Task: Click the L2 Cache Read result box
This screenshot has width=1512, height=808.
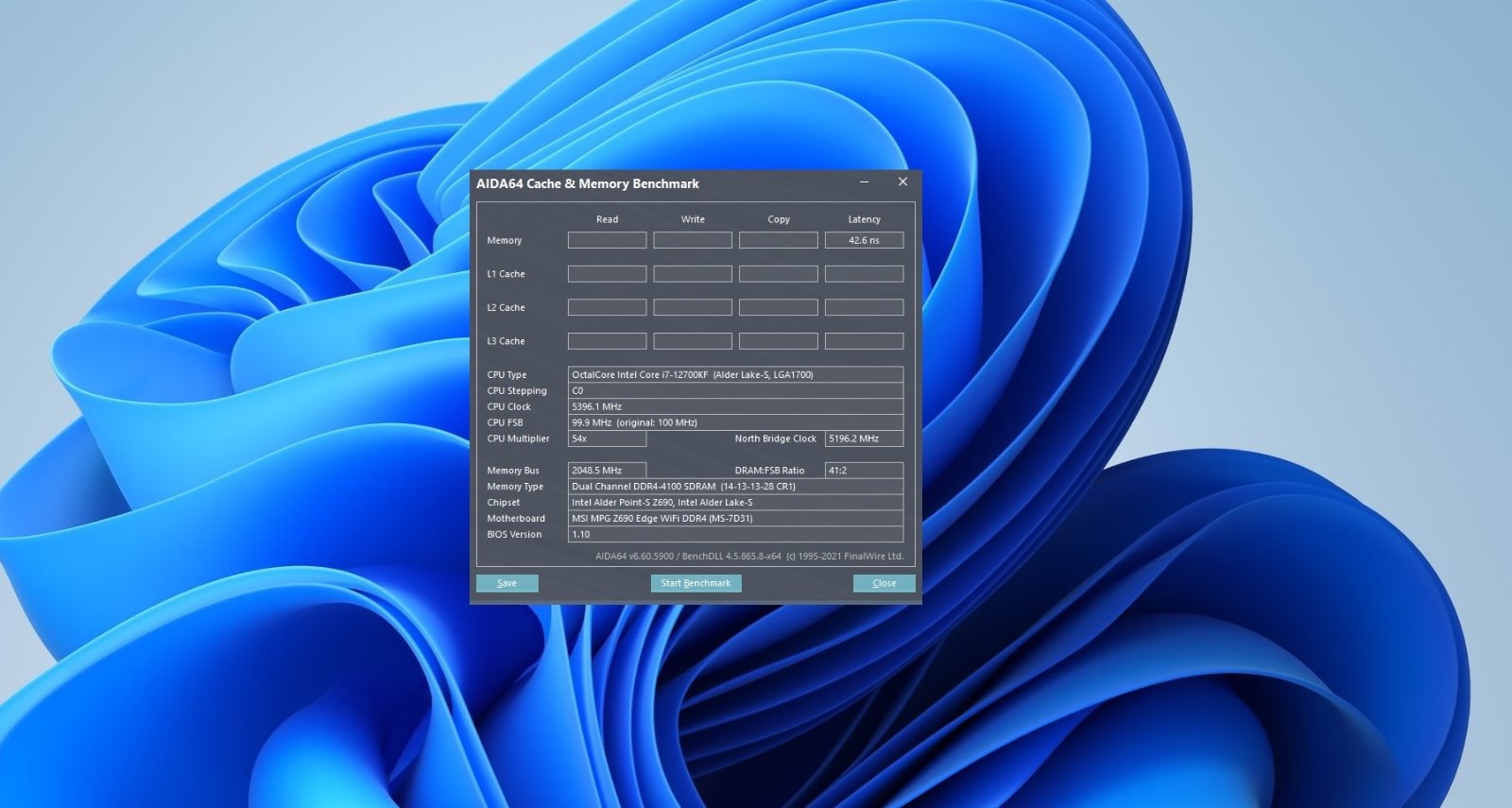Action: (607, 307)
